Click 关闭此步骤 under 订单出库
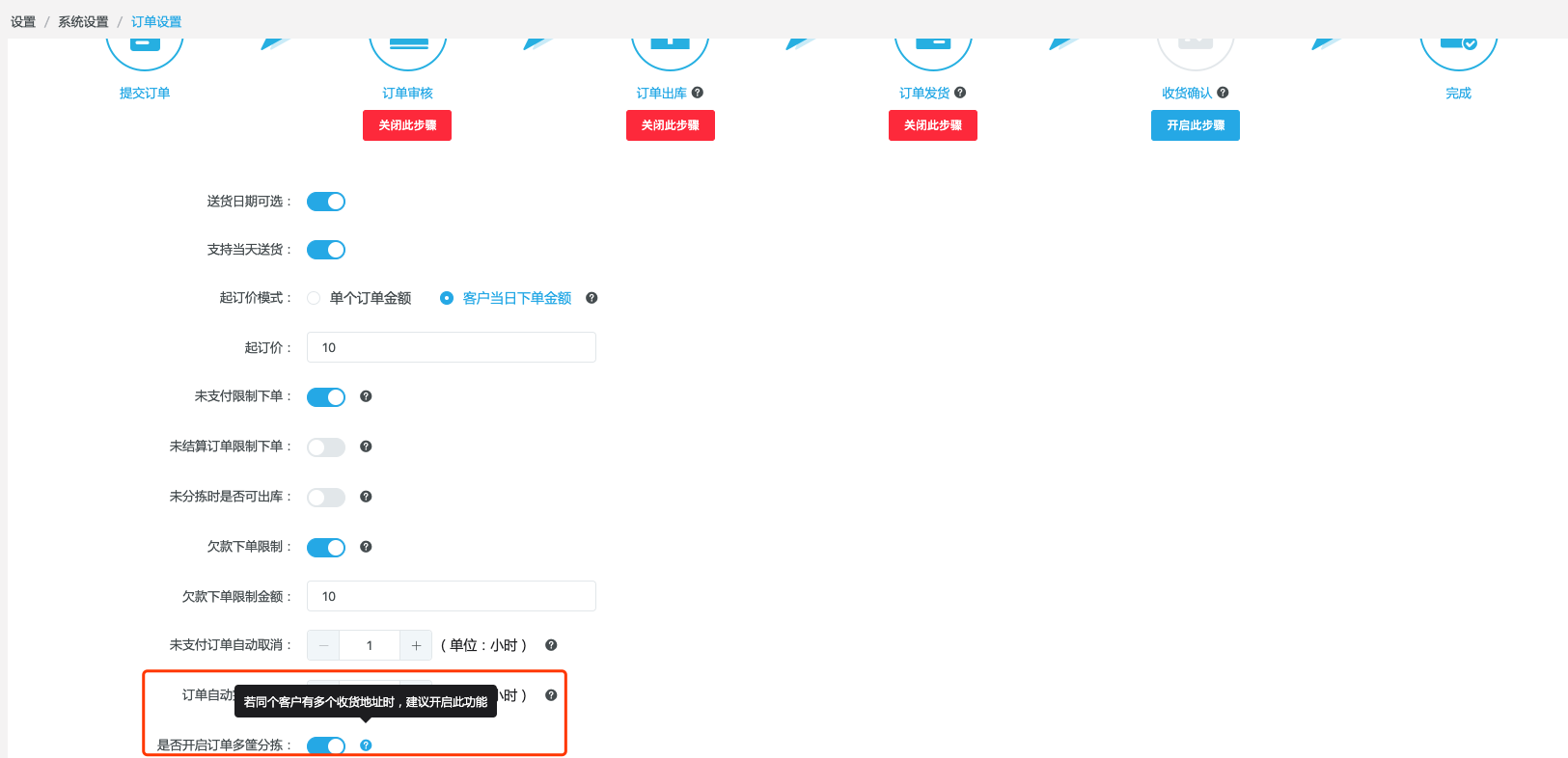Image resolution: width=1568 pixels, height=758 pixels. (x=671, y=125)
